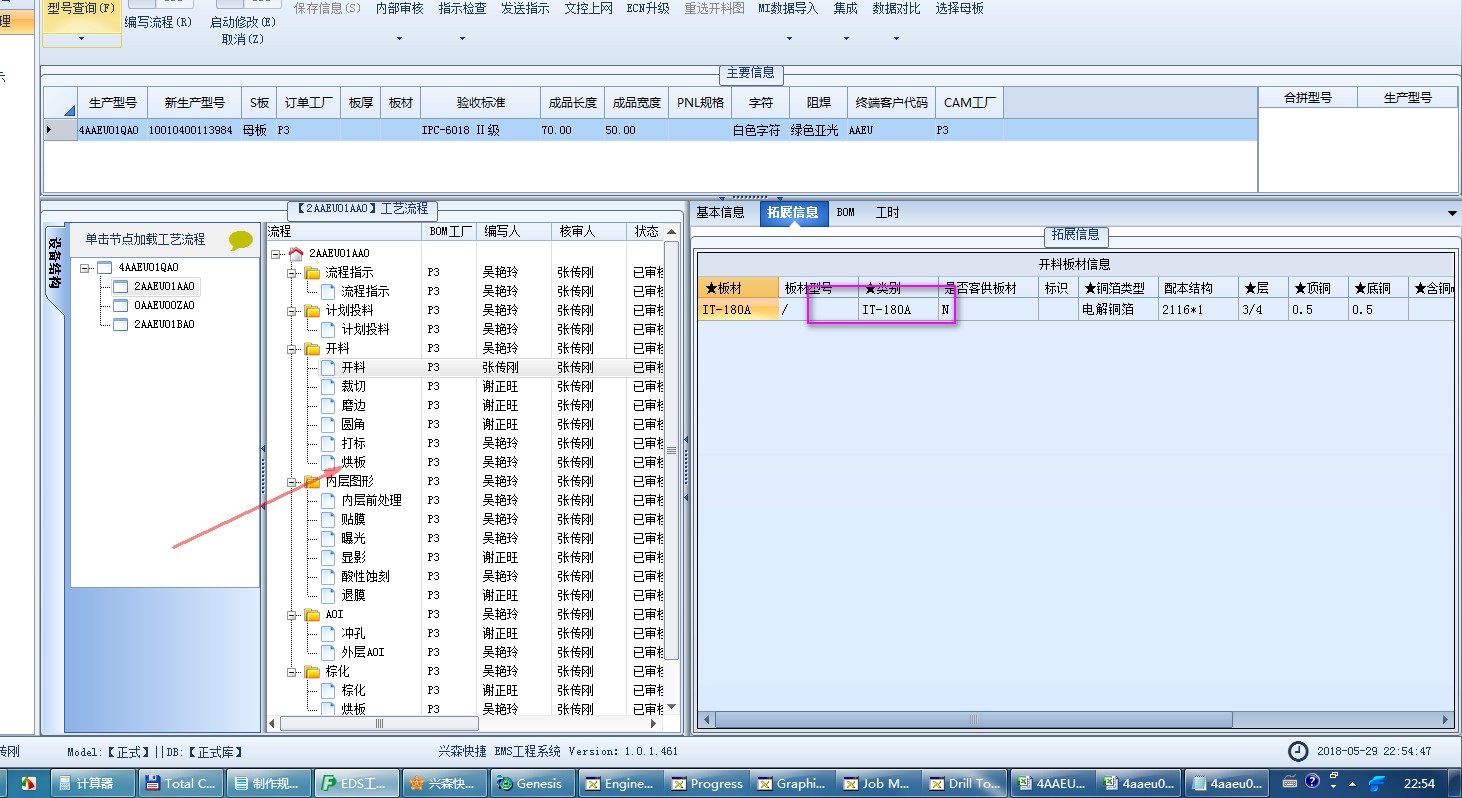The image size is (1462, 798).
Task: Click the 棕化 folder icon
Action: tap(312, 672)
